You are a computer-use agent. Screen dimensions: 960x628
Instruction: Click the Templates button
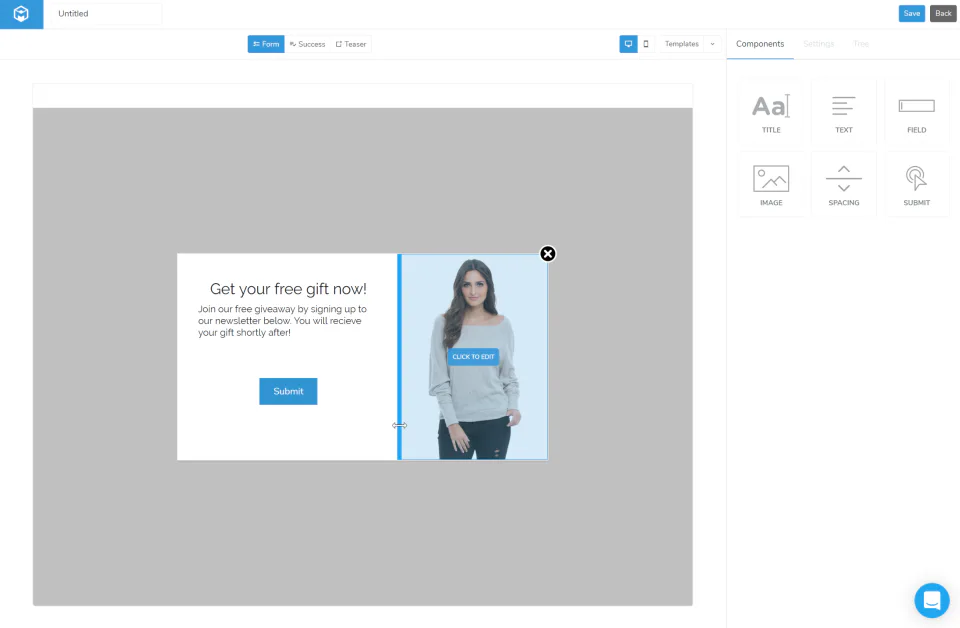(x=681, y=44)
